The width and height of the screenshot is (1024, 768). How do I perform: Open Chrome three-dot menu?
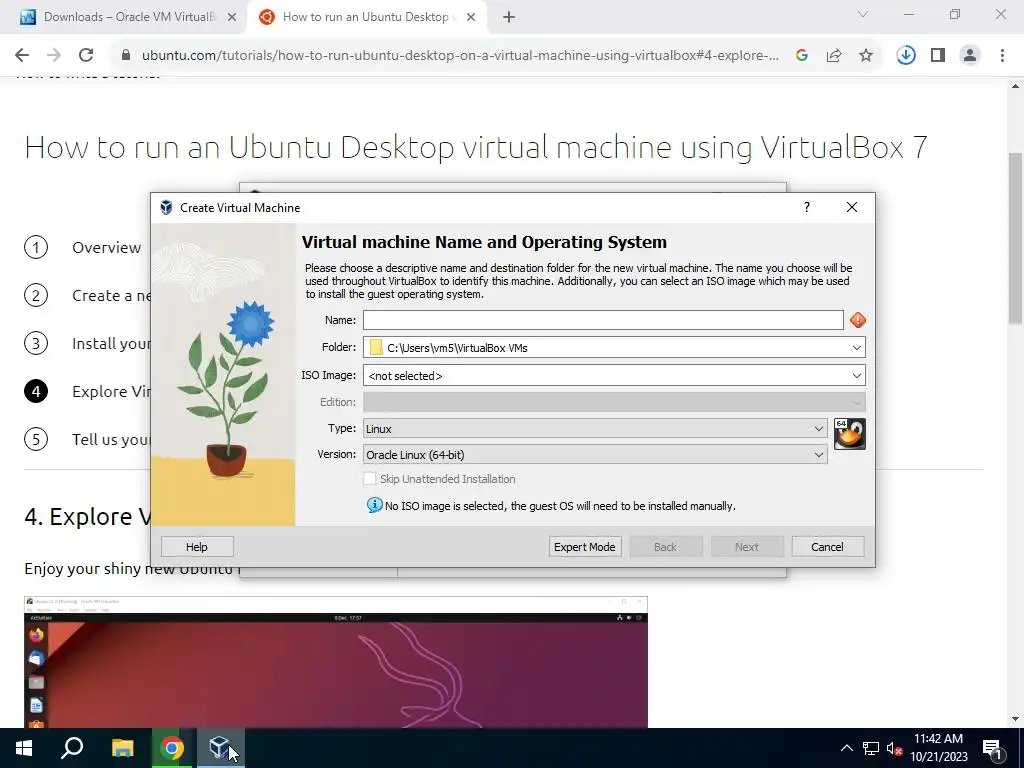1002,56
